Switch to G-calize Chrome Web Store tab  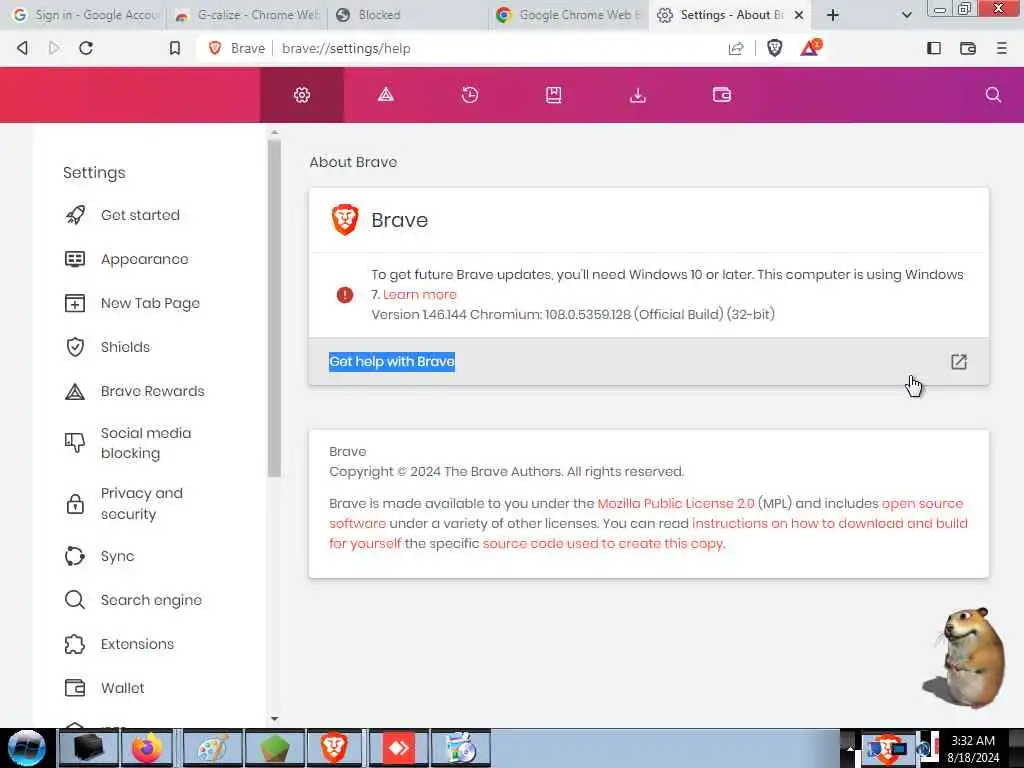coord(246,15)
